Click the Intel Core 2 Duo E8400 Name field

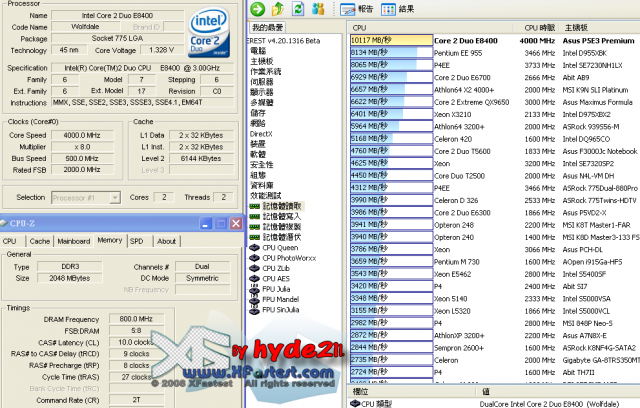[x=117, y=16]
